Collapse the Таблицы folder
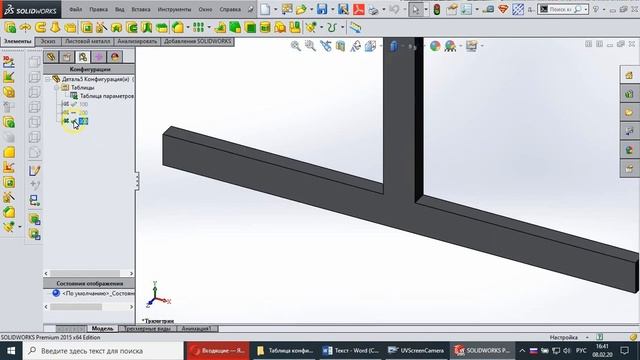This screenshot has height=360, width=640. pos(57,87)
